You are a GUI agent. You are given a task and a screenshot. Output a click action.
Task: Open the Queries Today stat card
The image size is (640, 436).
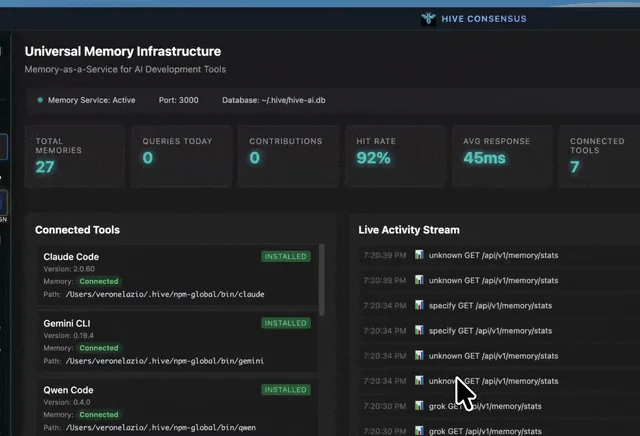[182, 156]
